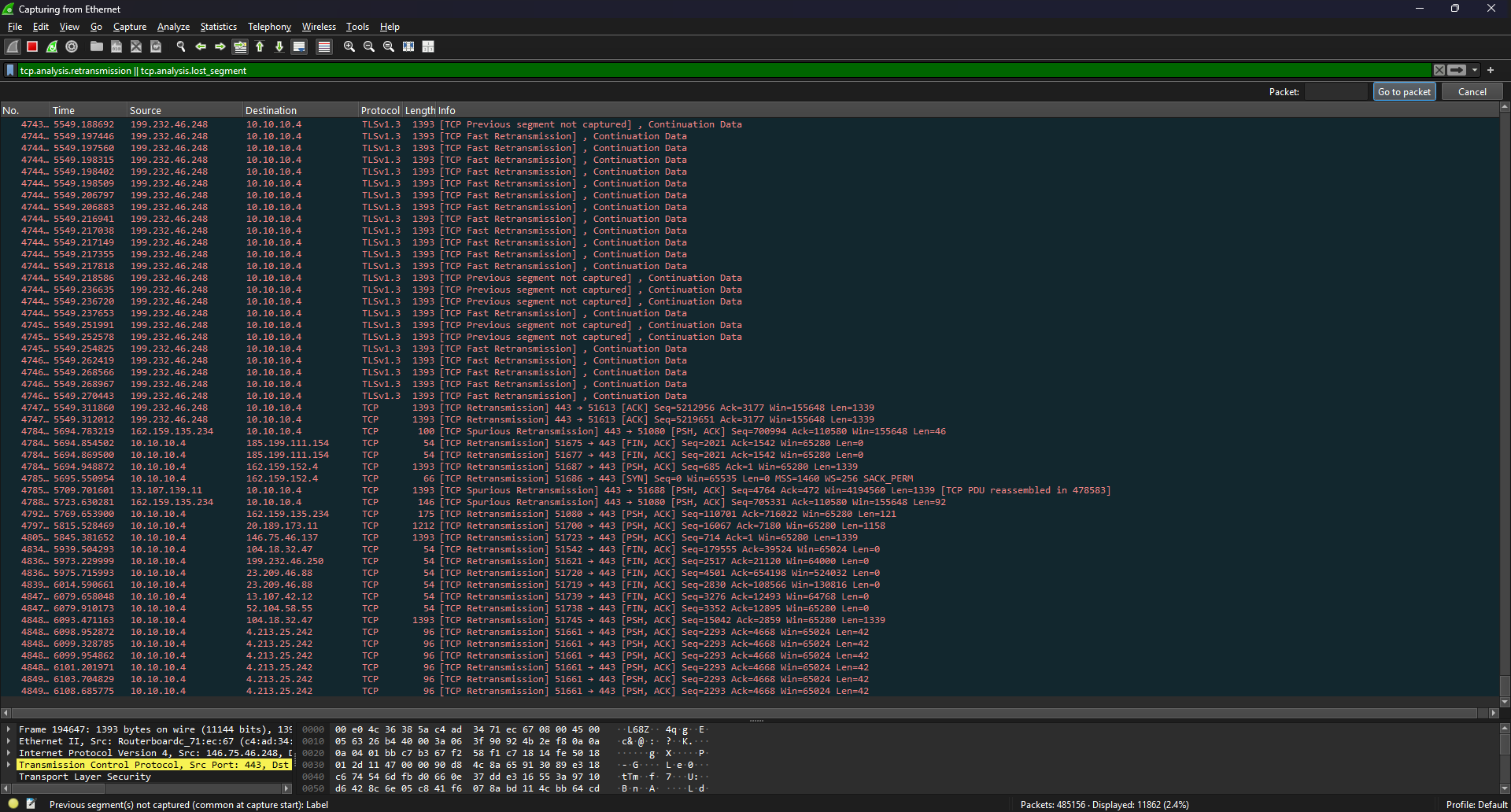Expand the Ethernet II details row
Screen dimensions: 1511x812
click(9, 741)
